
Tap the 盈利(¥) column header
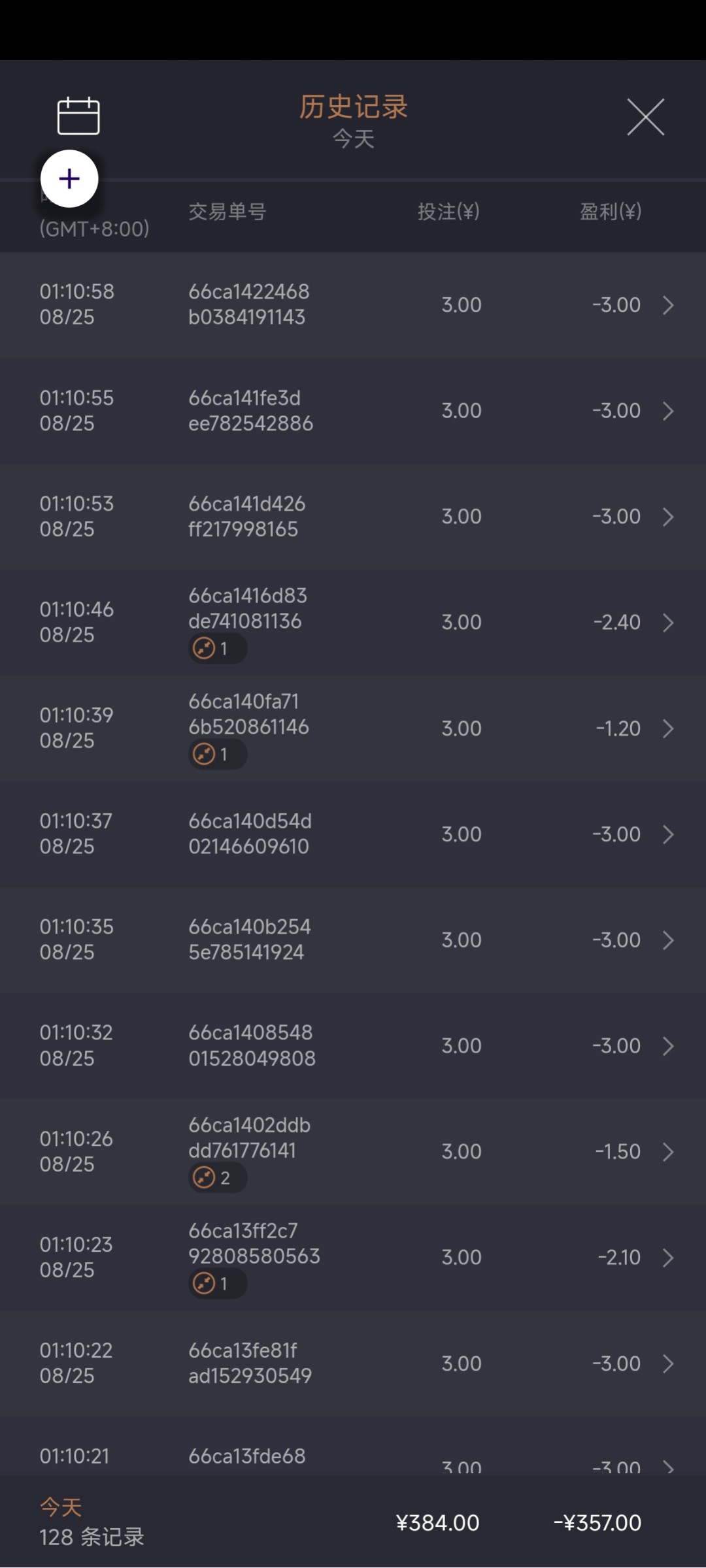610,212
